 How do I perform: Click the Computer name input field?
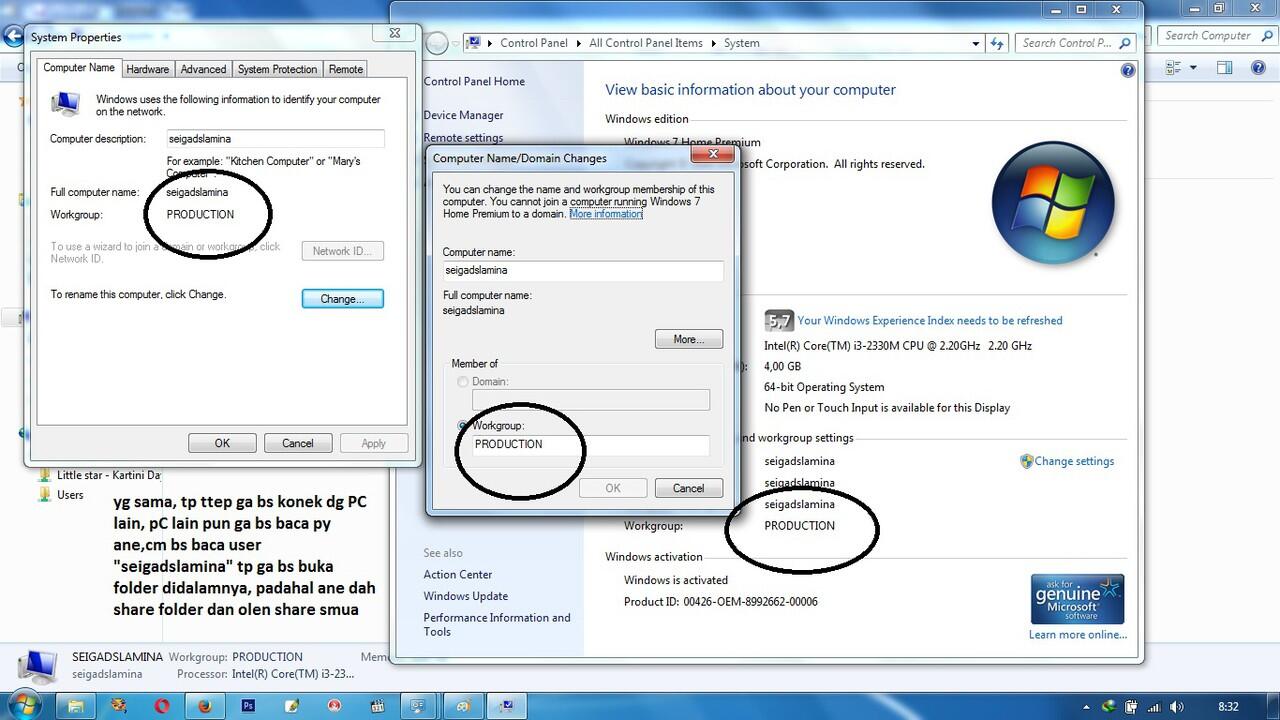(x=583, y=270)
